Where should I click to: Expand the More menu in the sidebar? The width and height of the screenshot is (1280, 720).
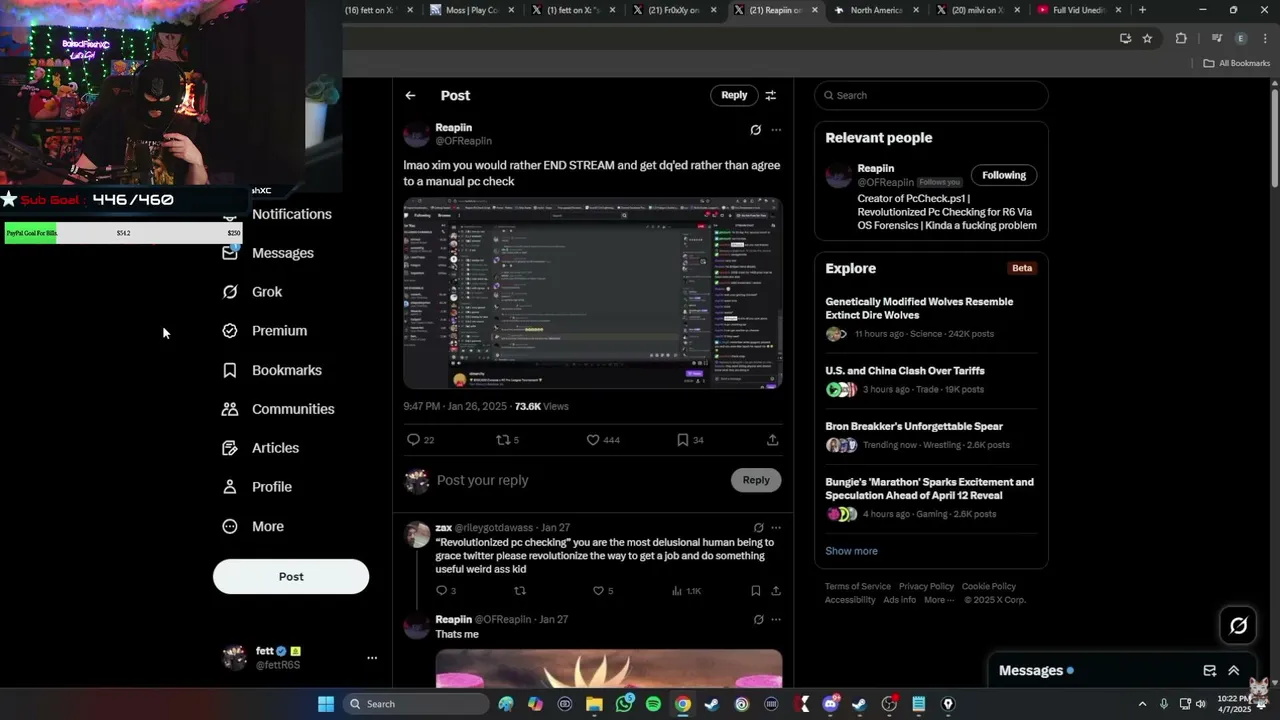click(x=254, y=526)
